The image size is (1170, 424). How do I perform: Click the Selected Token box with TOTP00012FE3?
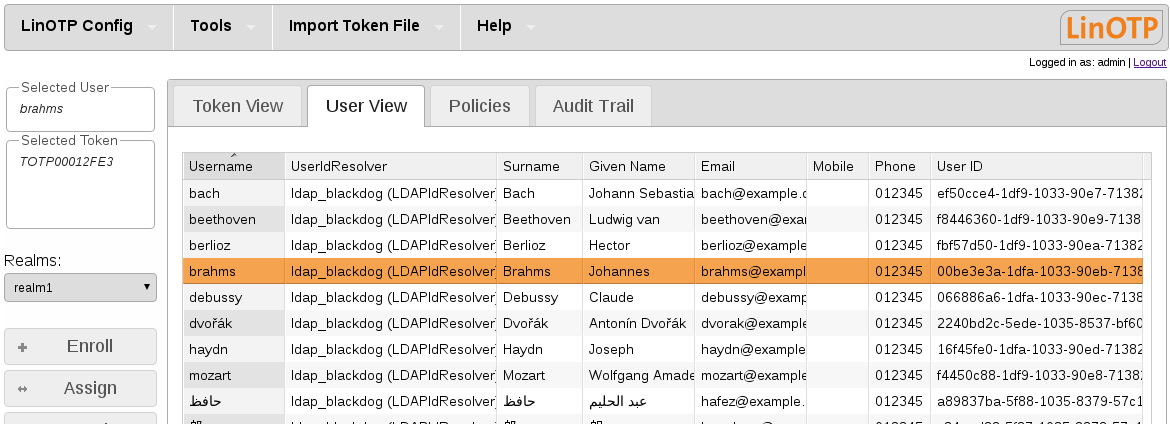[80, 185]
